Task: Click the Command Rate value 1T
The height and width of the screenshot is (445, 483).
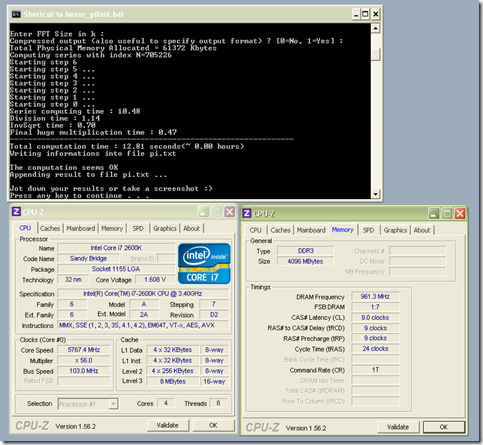Action: tap(375, 370)
